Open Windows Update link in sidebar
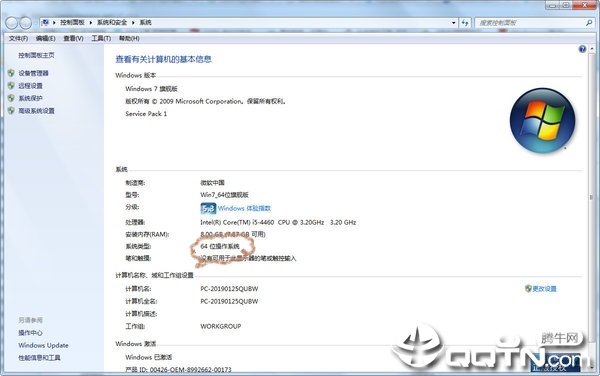Viewport: 600px width, 376px height. 43,345
